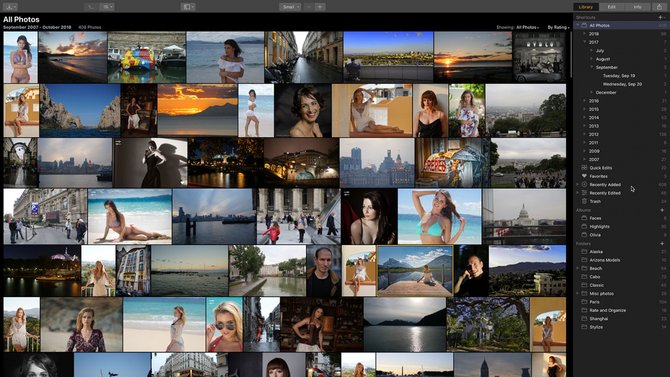Add a new folder with plus icon
Screen dimensions: 670x377
662,244
